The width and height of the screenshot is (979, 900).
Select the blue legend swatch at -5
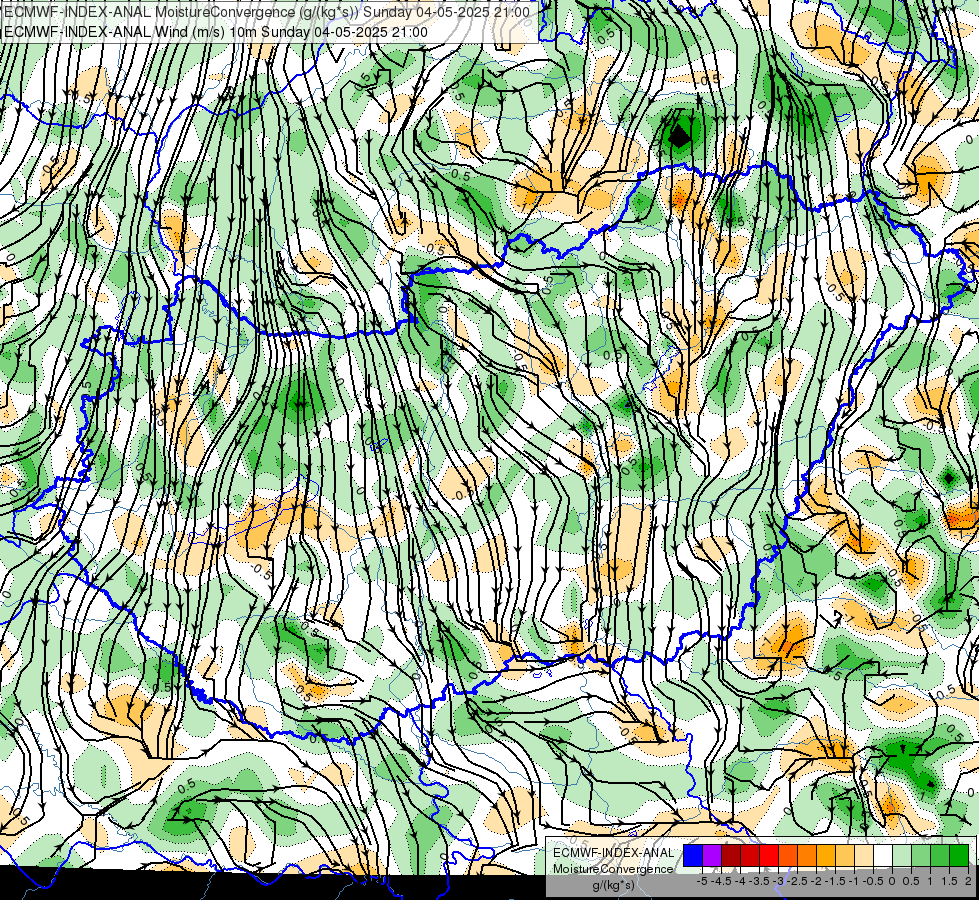pyautogui.click(x=693, y=856)
